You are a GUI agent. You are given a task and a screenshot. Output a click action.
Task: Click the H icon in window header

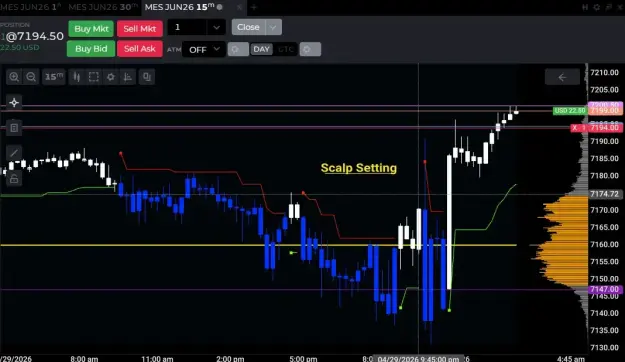click(585, 7)
